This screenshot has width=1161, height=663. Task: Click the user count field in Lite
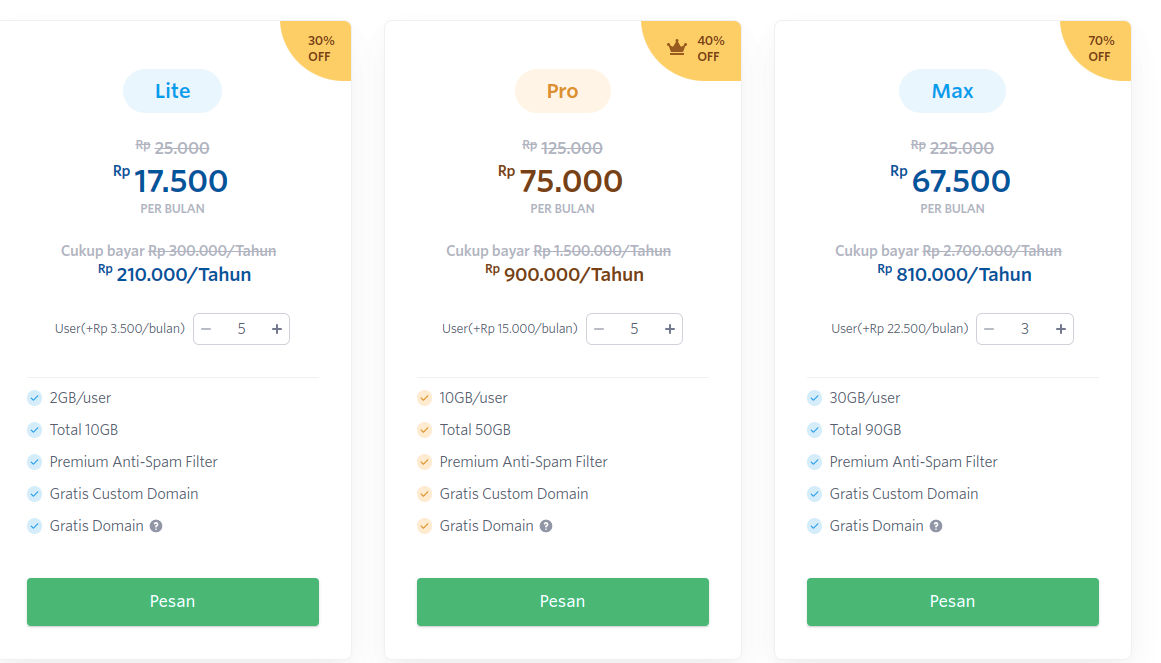[241, 329]
